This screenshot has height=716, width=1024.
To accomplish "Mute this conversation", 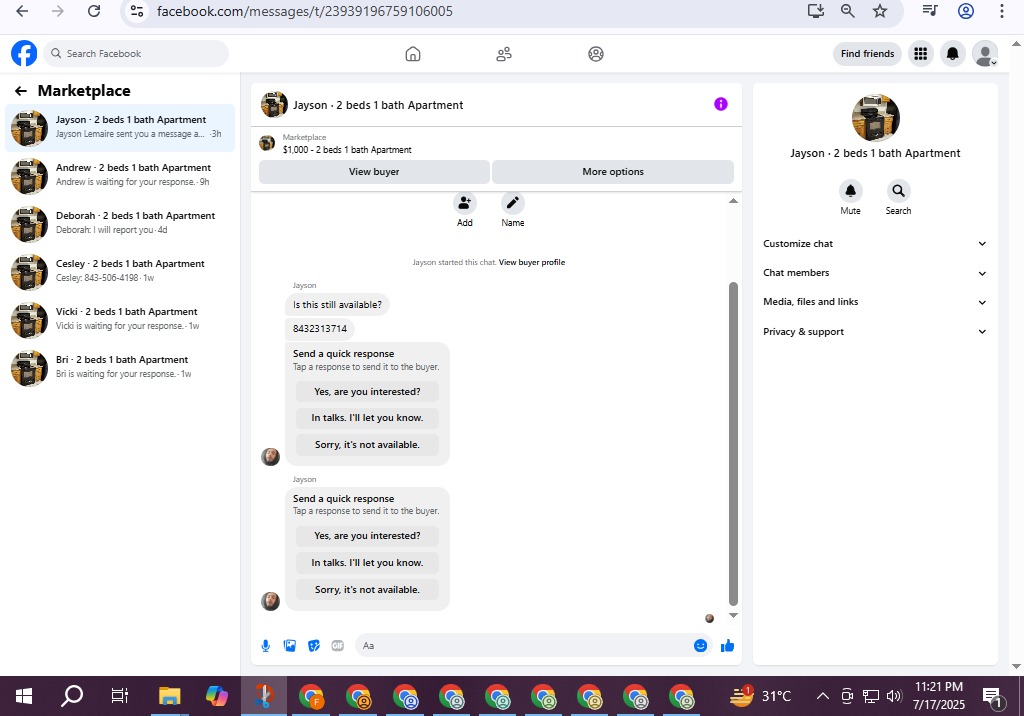I will click(x=850, y=191).
